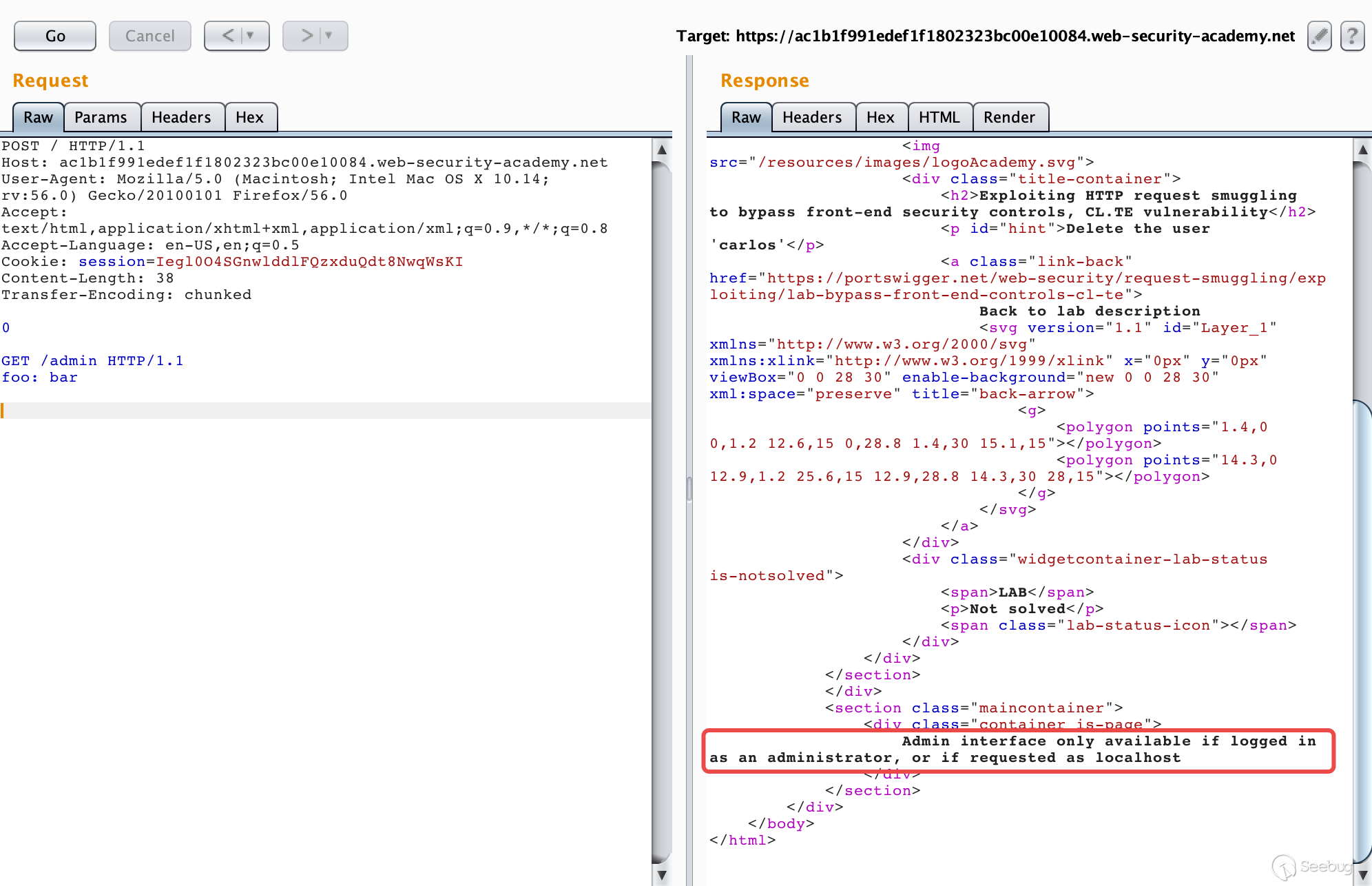Click the portswigger.net href in response
The height and width of the screenshot is (886, 1372).
click(x=1017, y=287)
